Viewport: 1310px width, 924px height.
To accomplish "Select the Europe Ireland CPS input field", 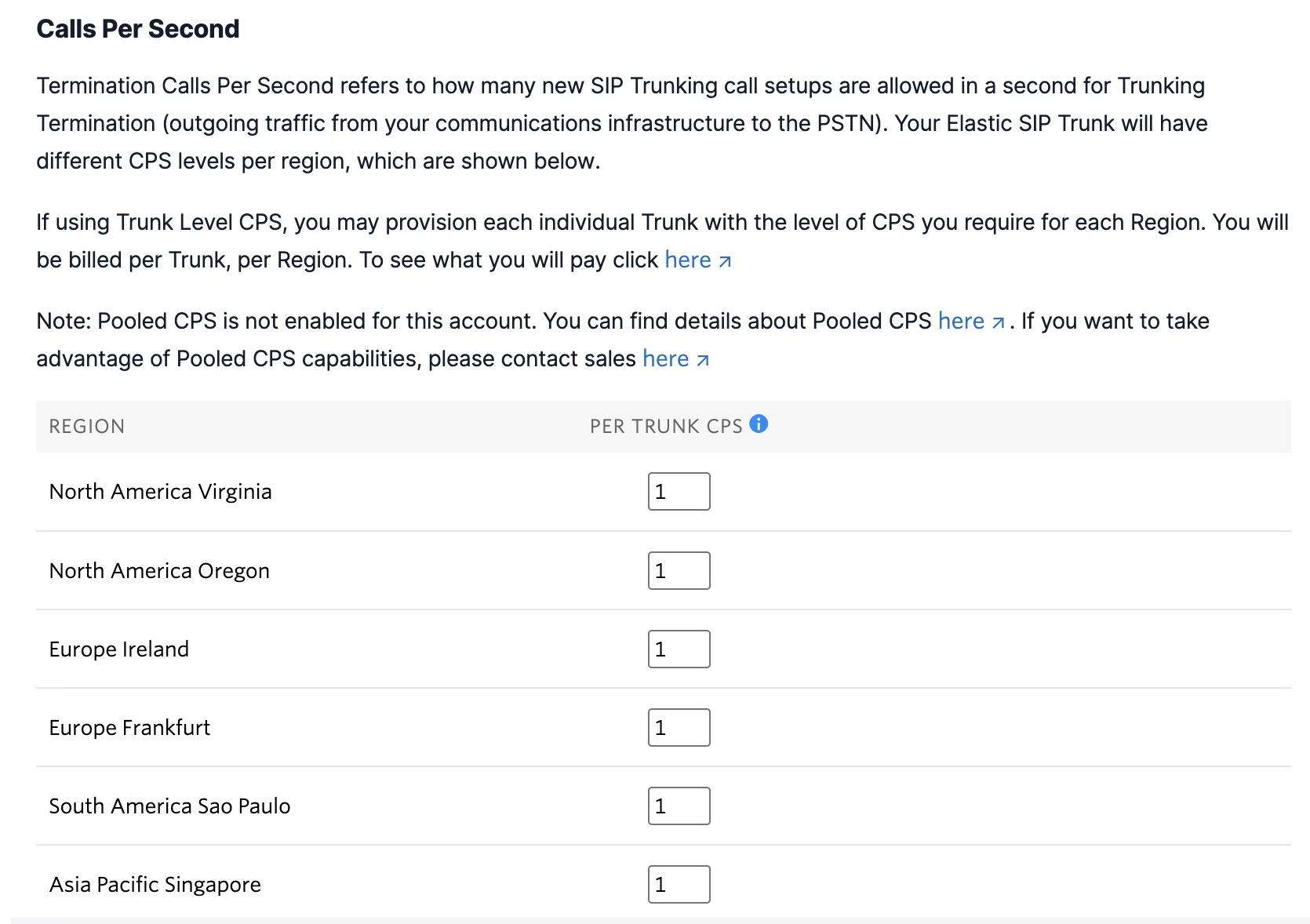I will 679,649.
